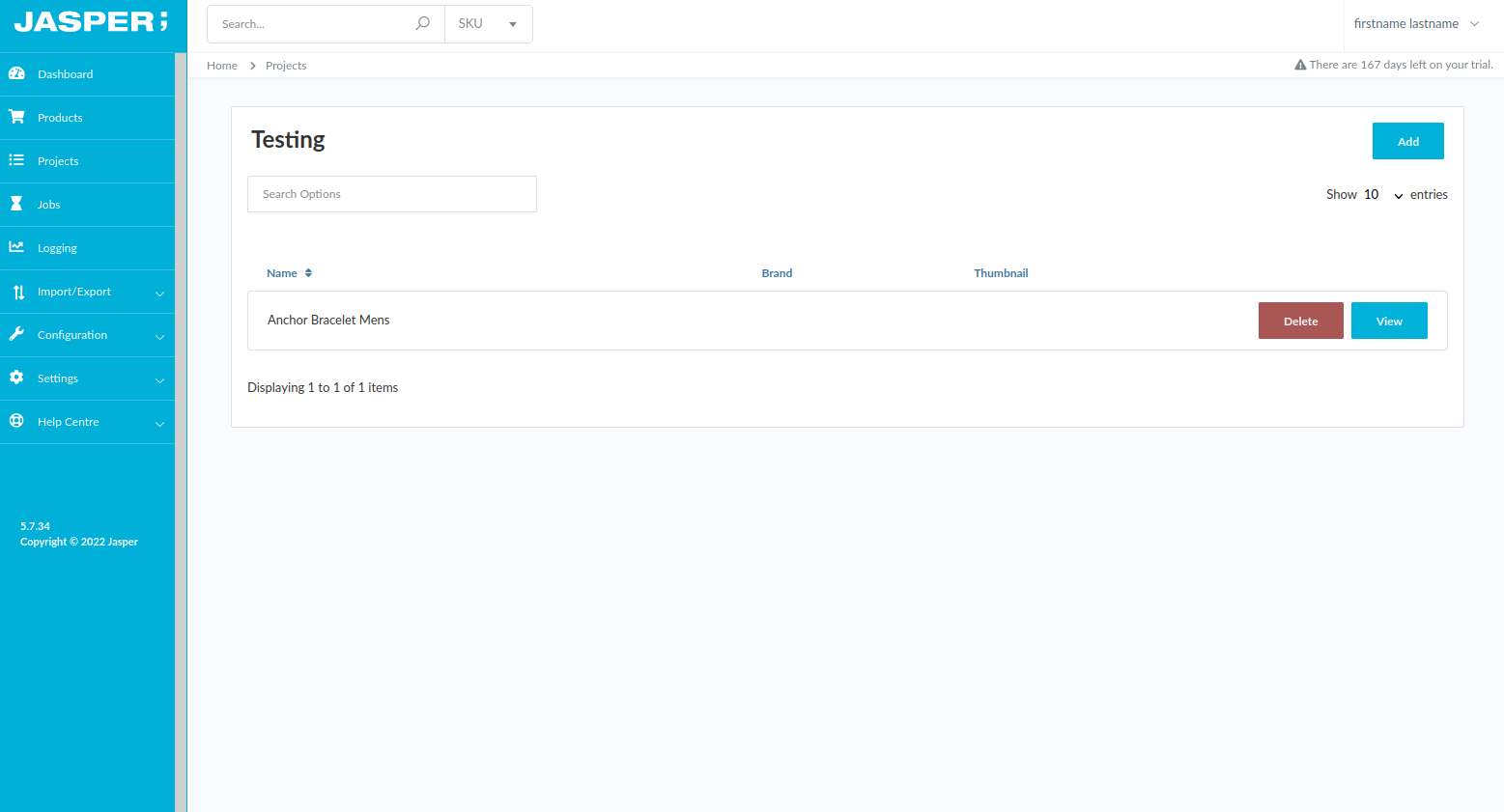This screenshot has height=812, width=1504.
Task: Click the Products shopping cart icon
Action: [16, 117]
